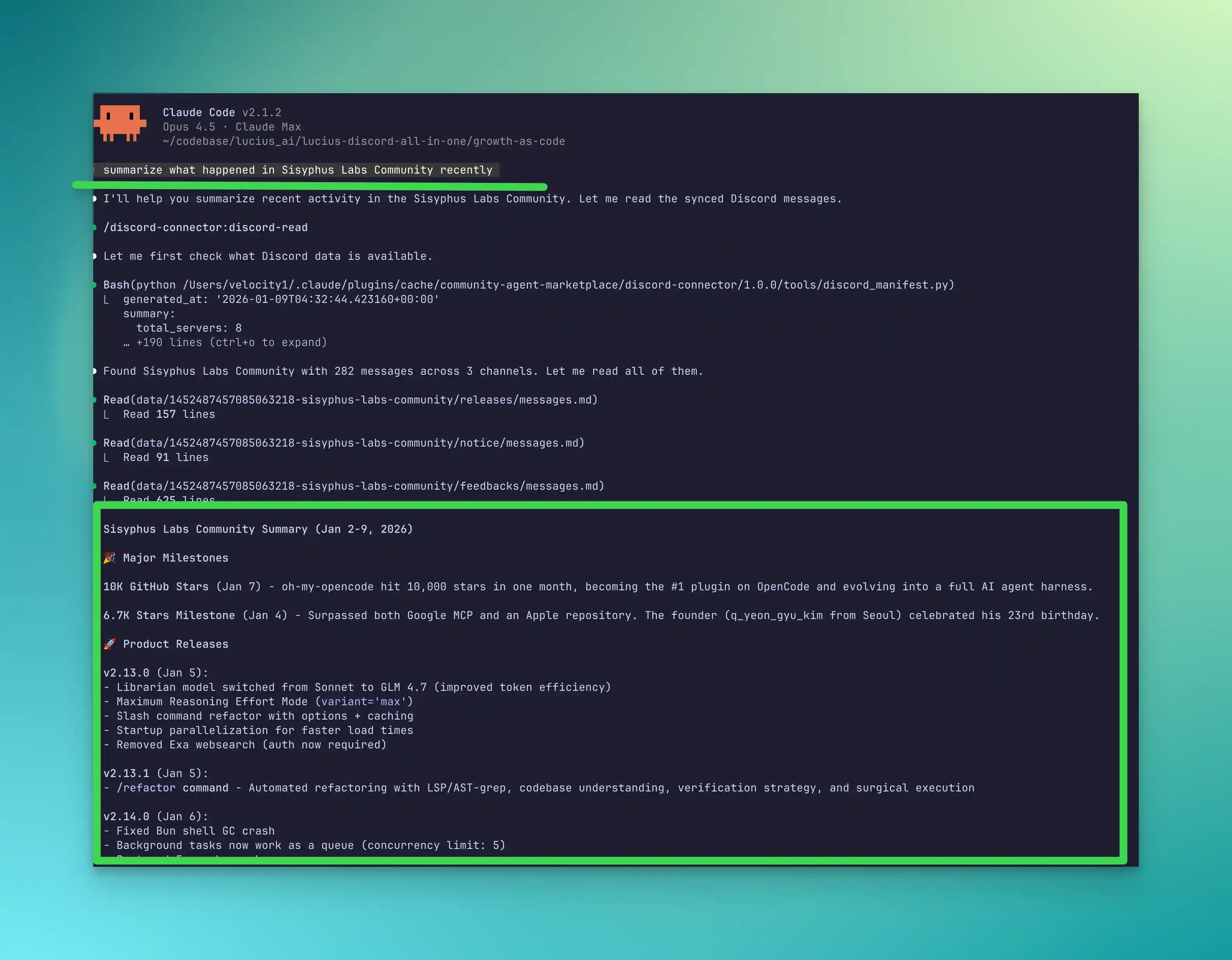Viewport: 1232px width, 960px height.
Task: Expand the "Read 91 lines" result
Action: tap(165, 457)
